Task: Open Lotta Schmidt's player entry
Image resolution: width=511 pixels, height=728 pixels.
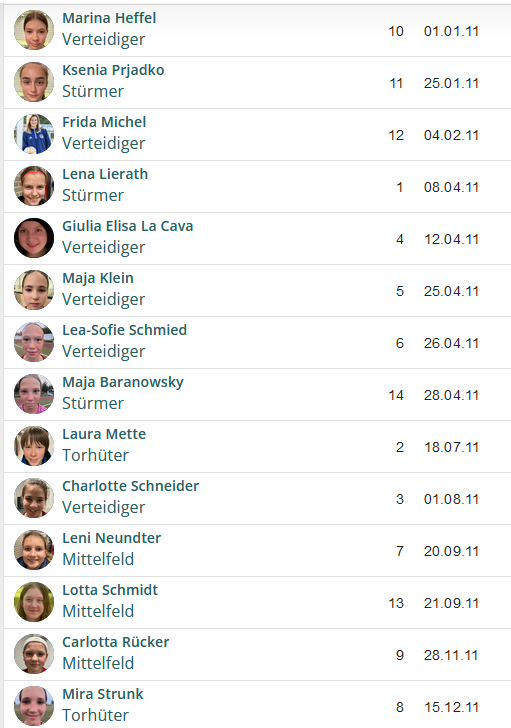Action: click(110, 590)
